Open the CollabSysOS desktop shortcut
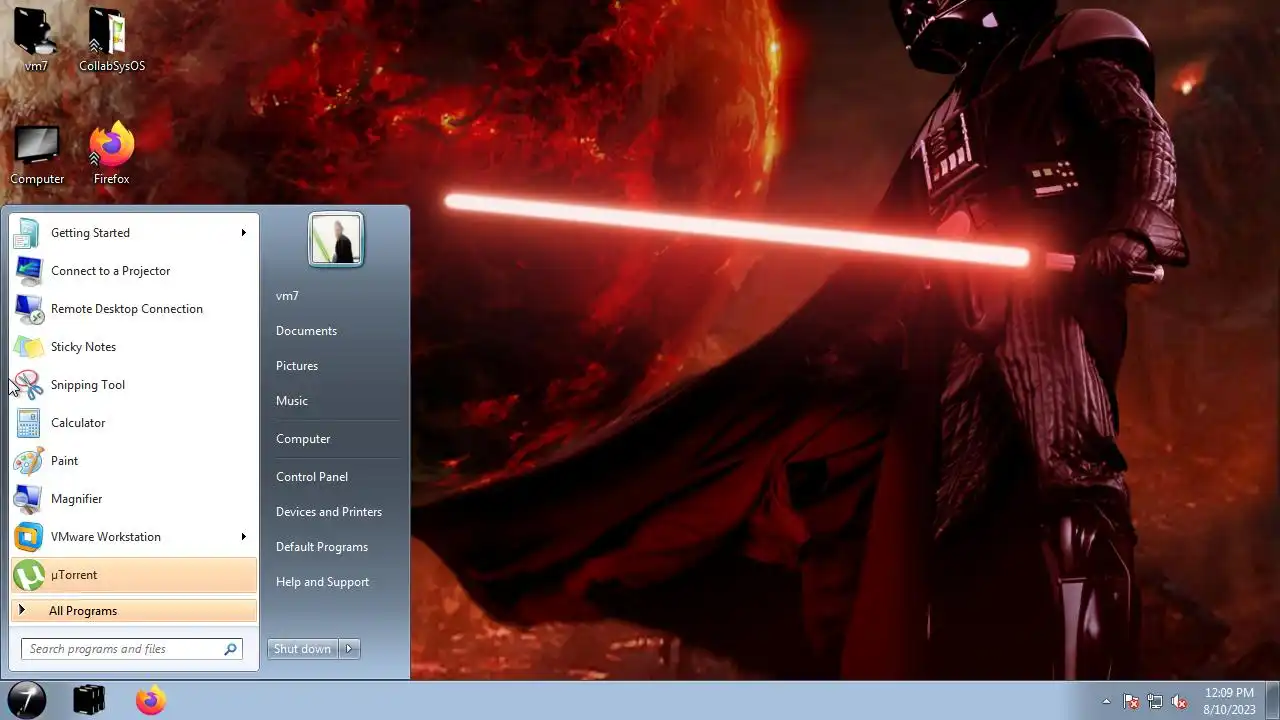Screen dimensions: 1280x720 point(112,40)
